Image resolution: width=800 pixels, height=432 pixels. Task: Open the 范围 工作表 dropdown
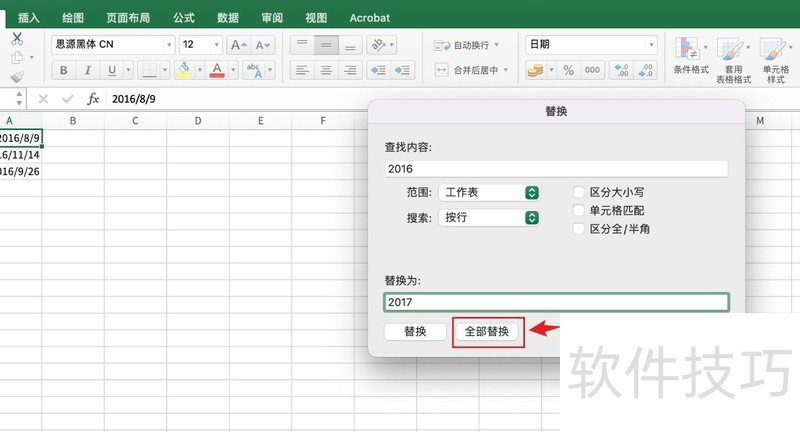(489, 192)
